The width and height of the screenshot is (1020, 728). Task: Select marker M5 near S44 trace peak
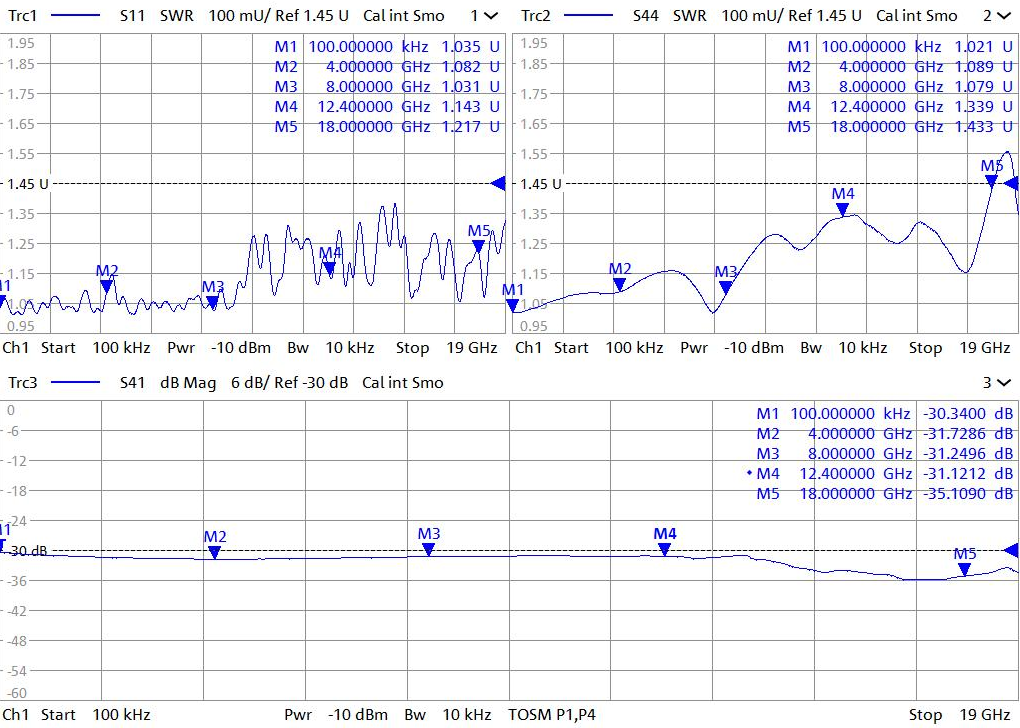pyautogui.click(x=991, y=181)
